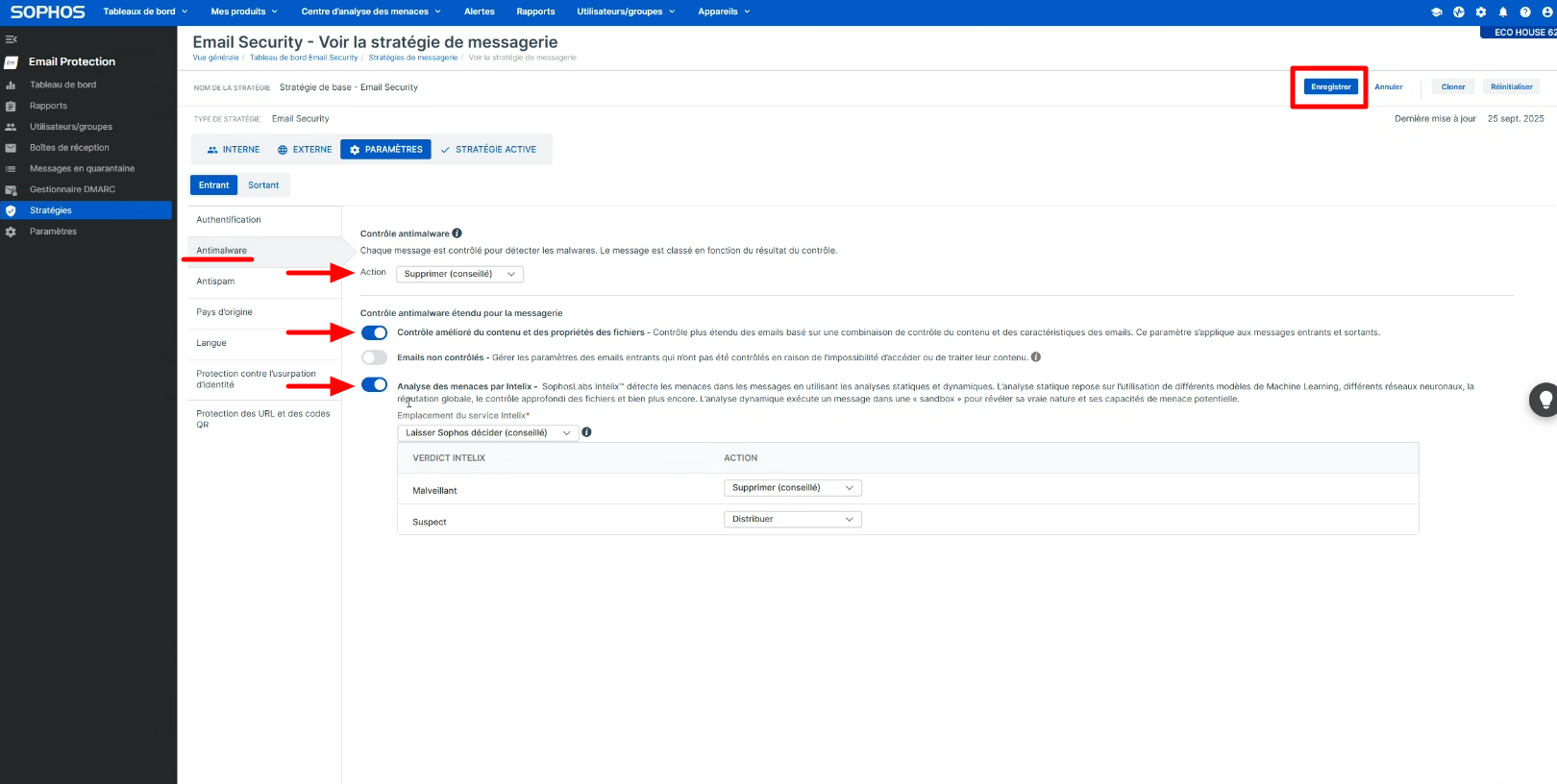Disable Analyse des menaces par Intelix toggle
This screenshot has width=1557, height=784.
coord(375,385)
